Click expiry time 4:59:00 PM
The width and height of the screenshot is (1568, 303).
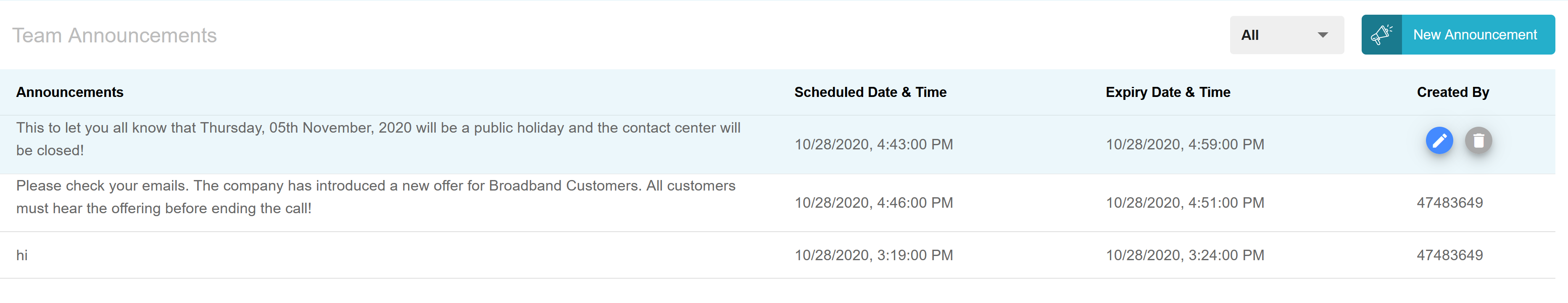tap(1185, 144)
